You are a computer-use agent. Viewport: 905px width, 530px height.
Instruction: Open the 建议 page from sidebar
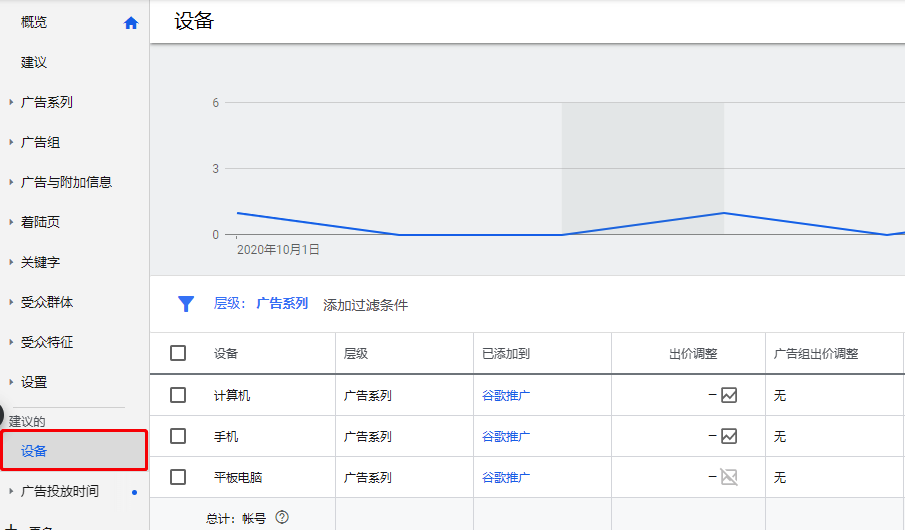(x=34, y=62)
